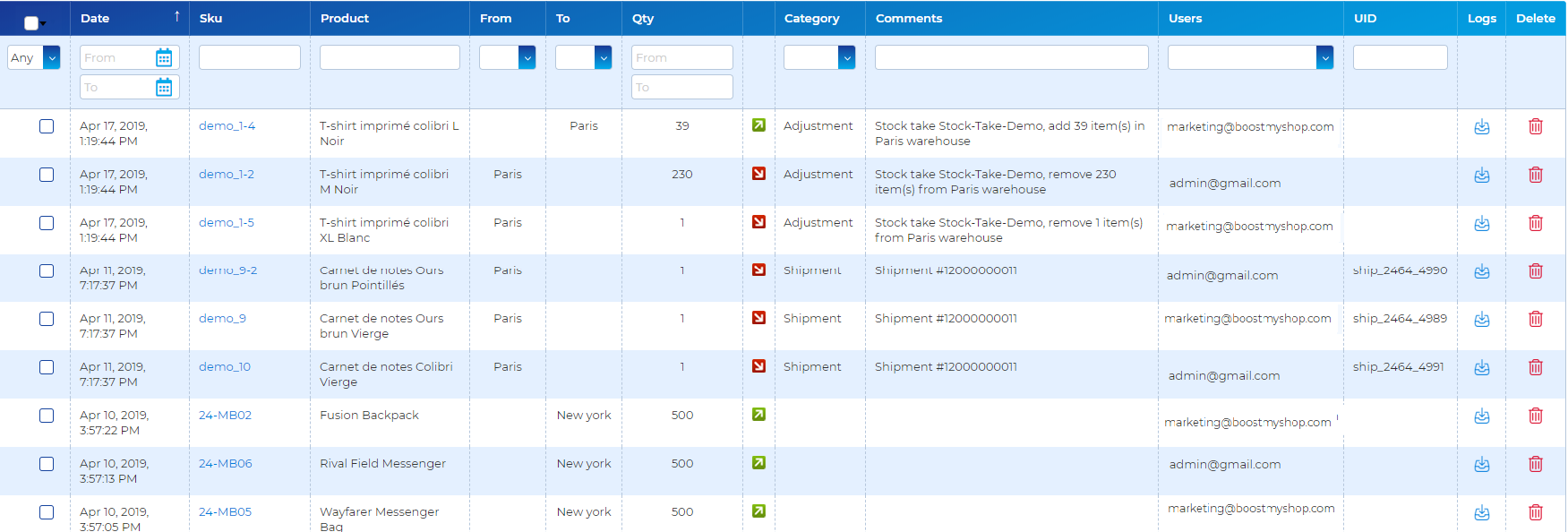Click green increase arrow in demo_1-4 row
The height and width of the screenshot is (532, 1568).
pos(758,125)
